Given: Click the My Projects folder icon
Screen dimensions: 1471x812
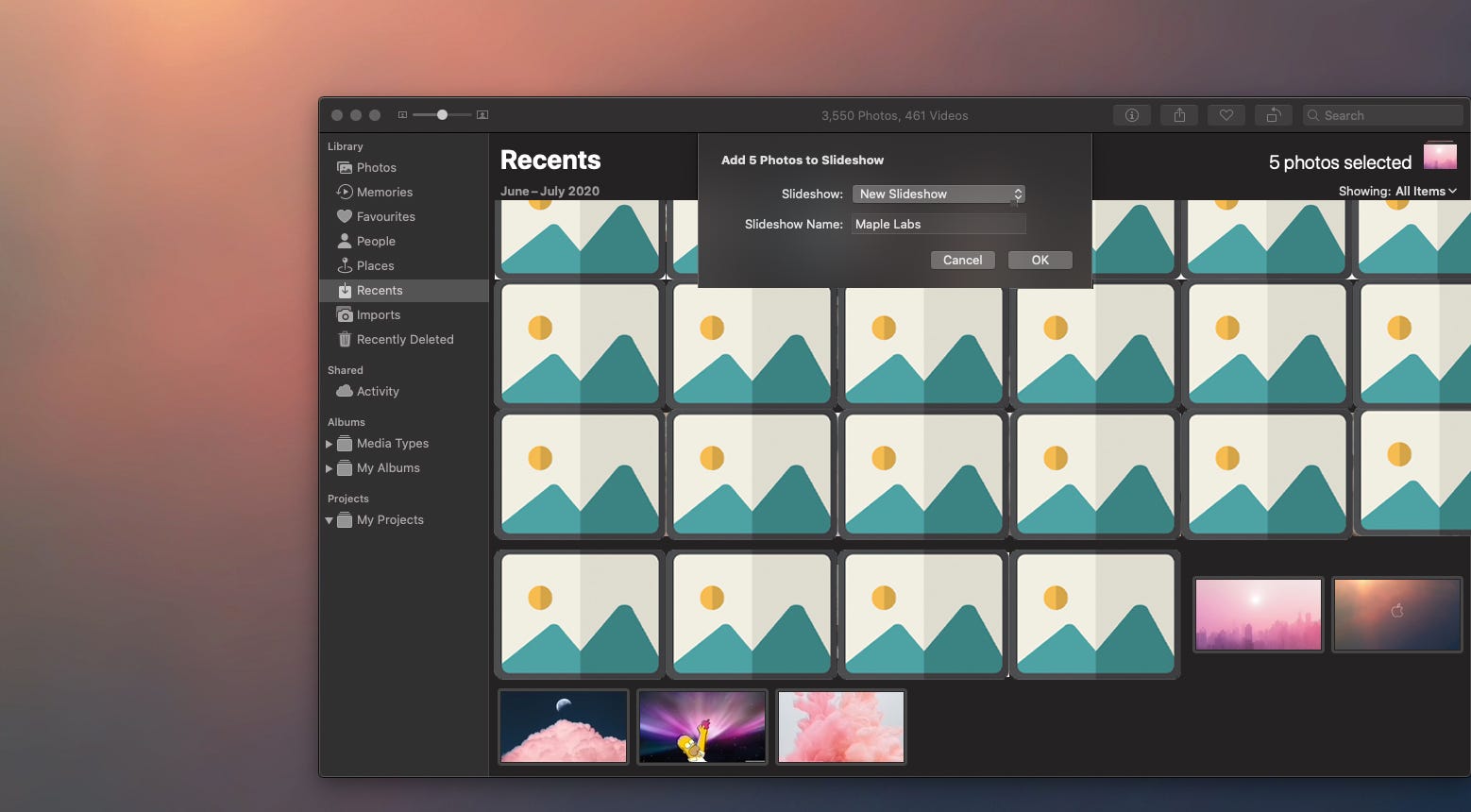Looking at the screenshot, I should click(345, 519).
